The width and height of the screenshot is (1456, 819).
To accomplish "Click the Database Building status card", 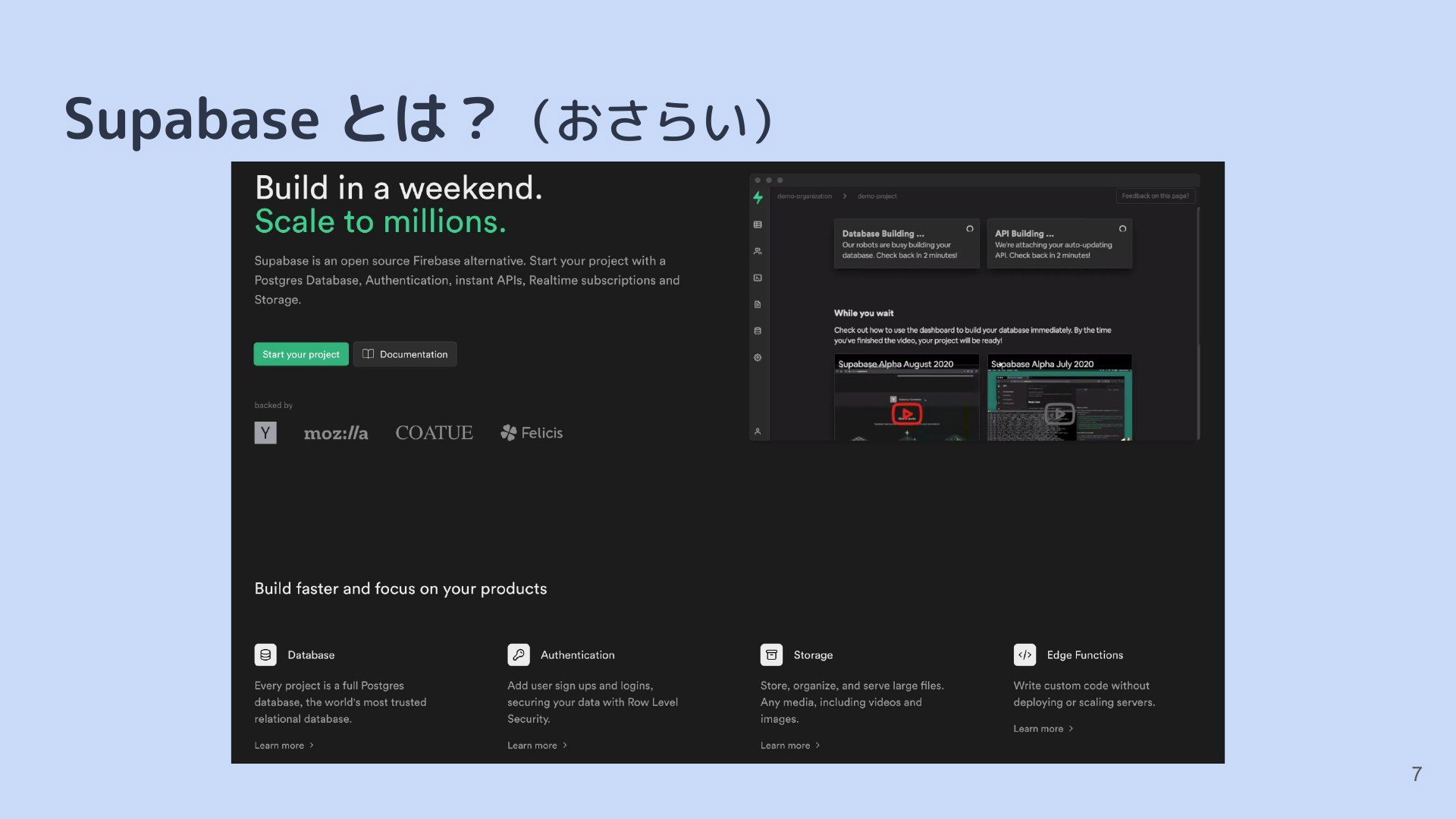I will (907, 243).
